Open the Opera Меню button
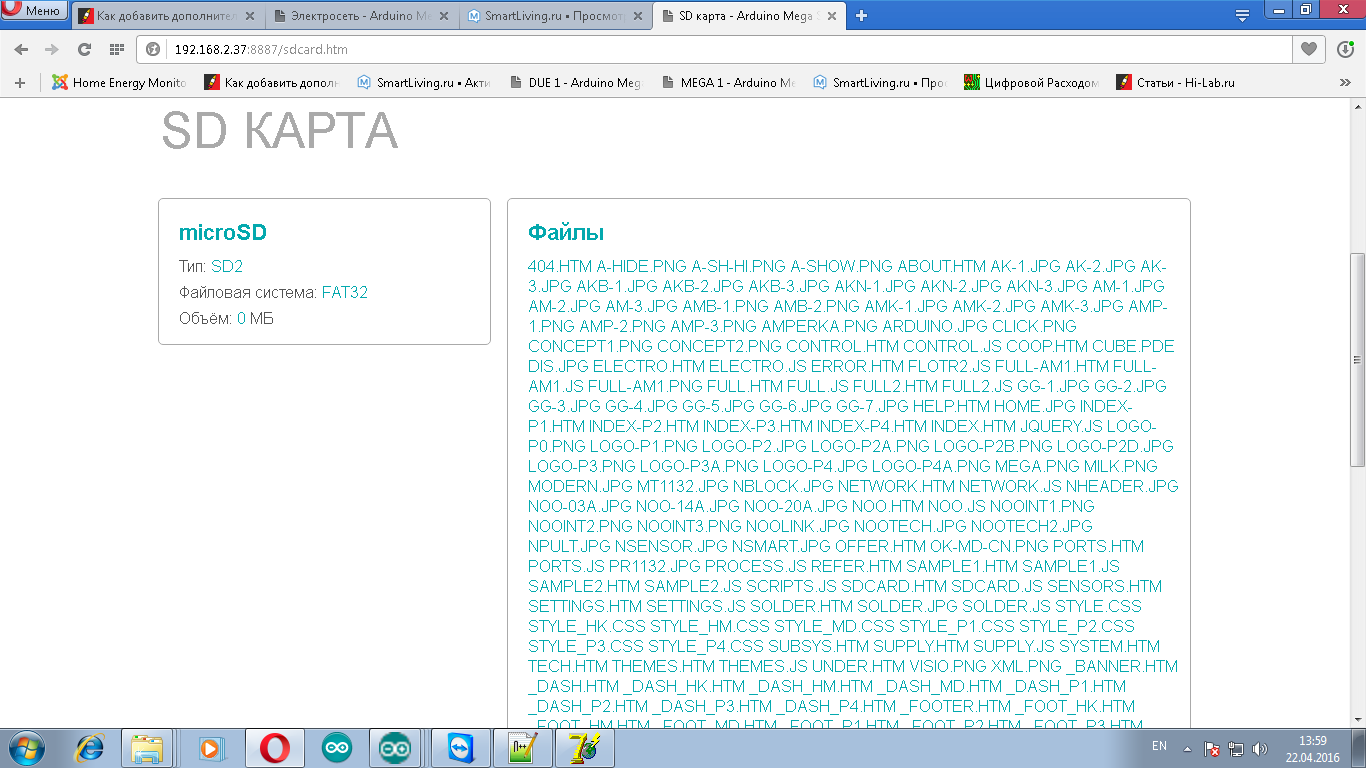The image size is (1366, 768). point(34,12)
